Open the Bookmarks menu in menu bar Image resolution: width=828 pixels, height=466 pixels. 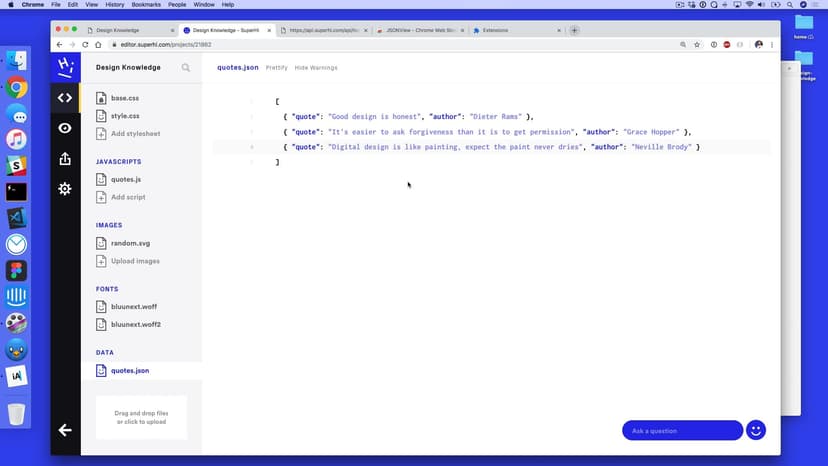point(144,5)
